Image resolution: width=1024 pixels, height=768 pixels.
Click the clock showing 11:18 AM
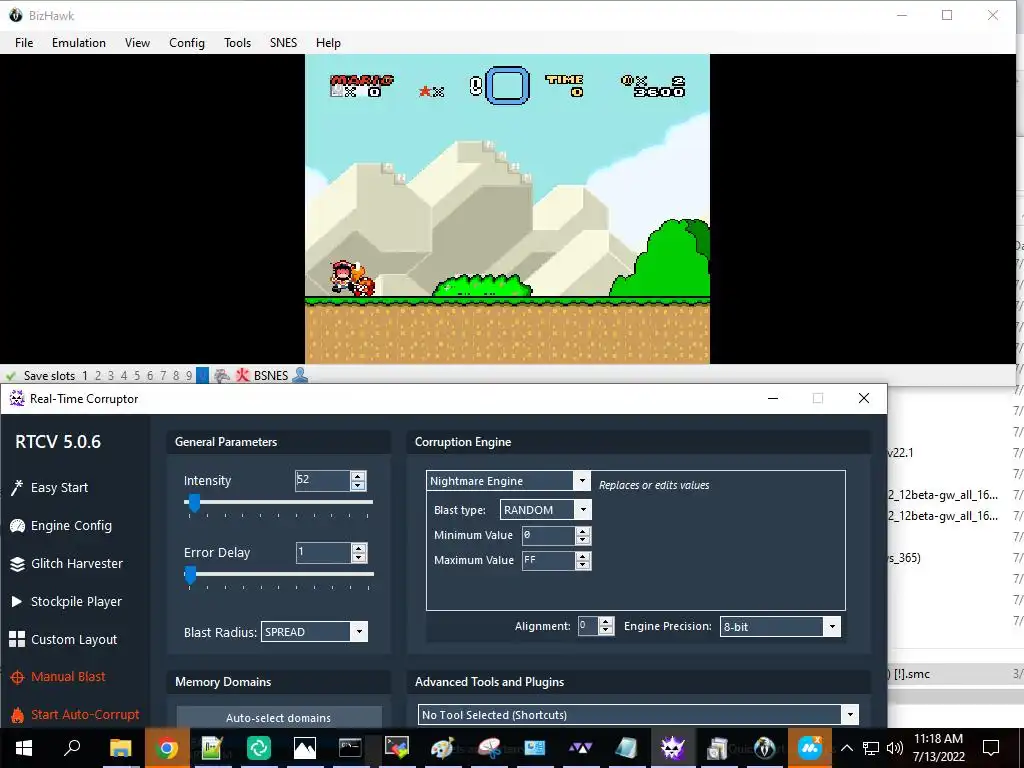click(938, 739)
